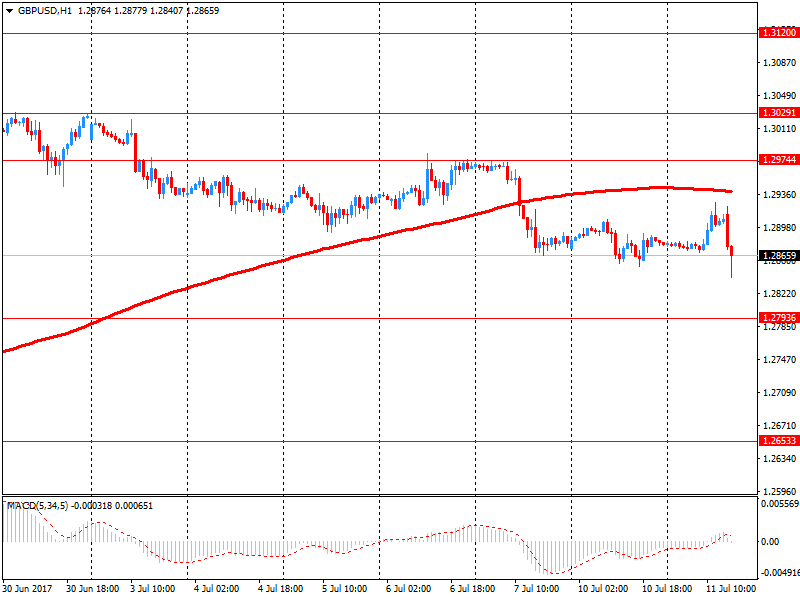
Task: Select the 1.27090 price scale value
Action: [779, 392]
